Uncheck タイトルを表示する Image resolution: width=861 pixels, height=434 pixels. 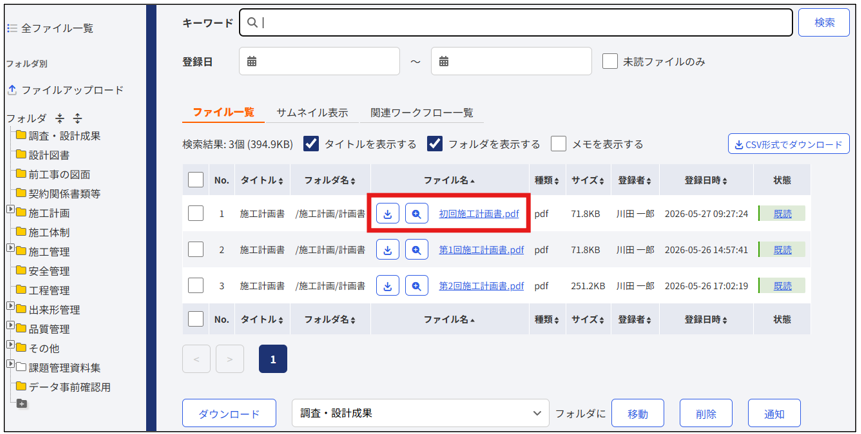[311, 144]
